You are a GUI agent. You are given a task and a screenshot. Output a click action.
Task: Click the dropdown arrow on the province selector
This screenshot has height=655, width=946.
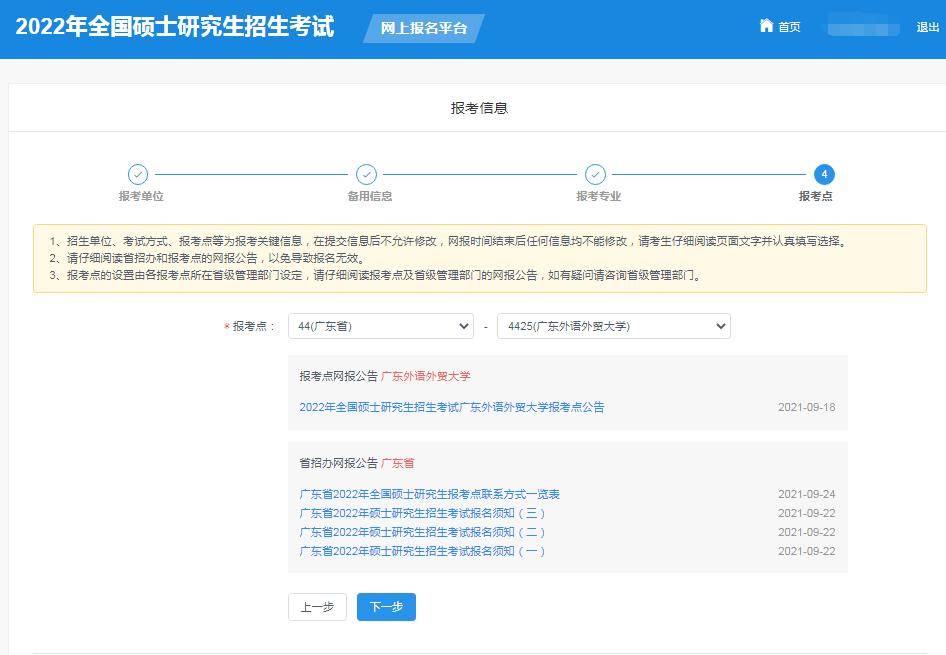click(463, 326)
